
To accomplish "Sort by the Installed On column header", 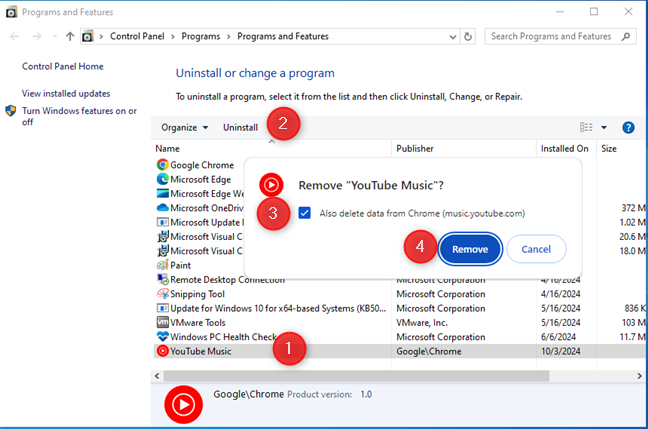I will click(x=566, y=148).
